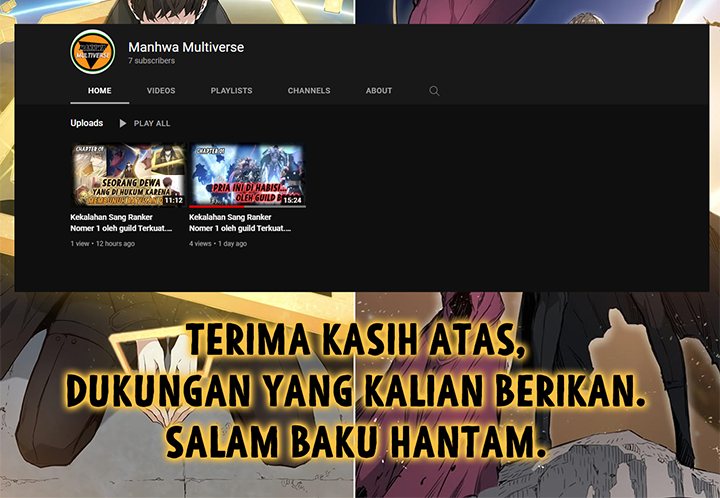Click the Manhwa Multiverse channel name
720x498 pixels.
pos(186,47)
